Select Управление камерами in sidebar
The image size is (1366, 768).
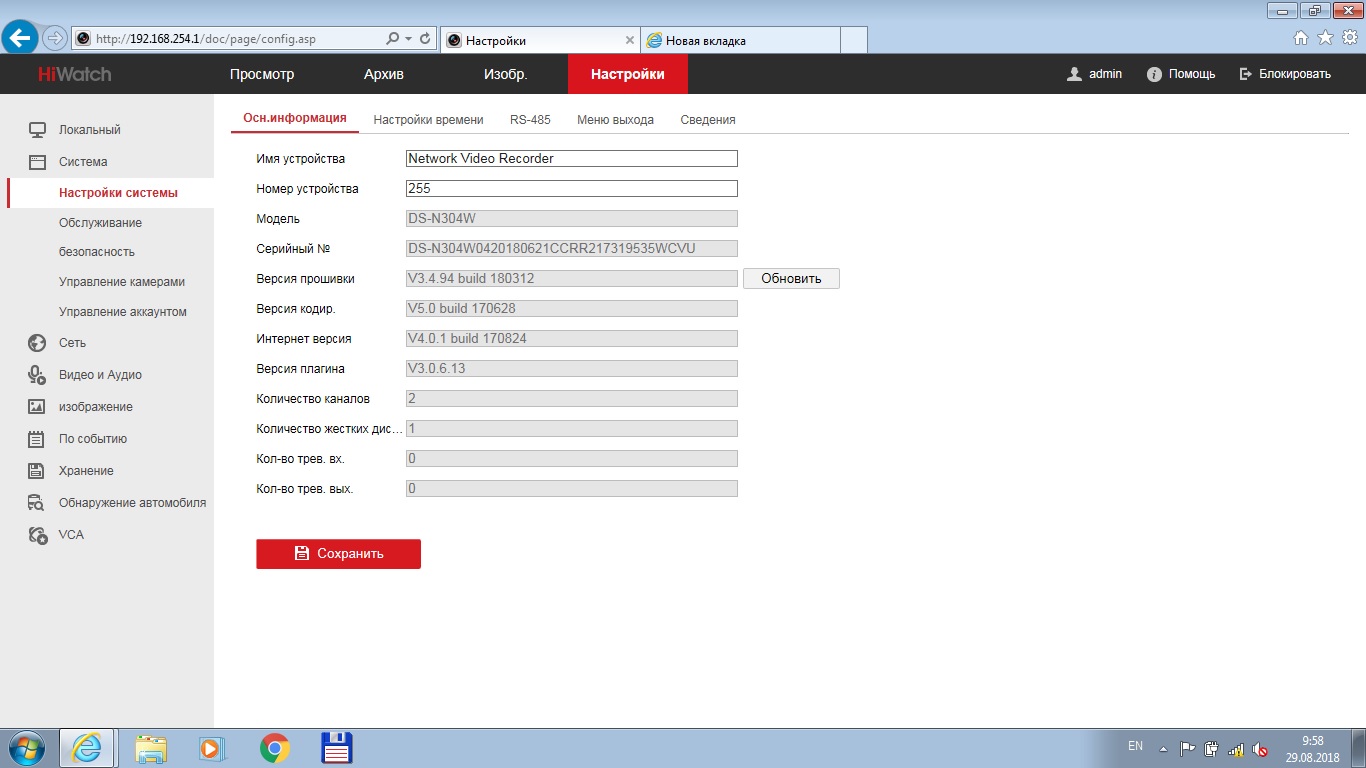122,282
